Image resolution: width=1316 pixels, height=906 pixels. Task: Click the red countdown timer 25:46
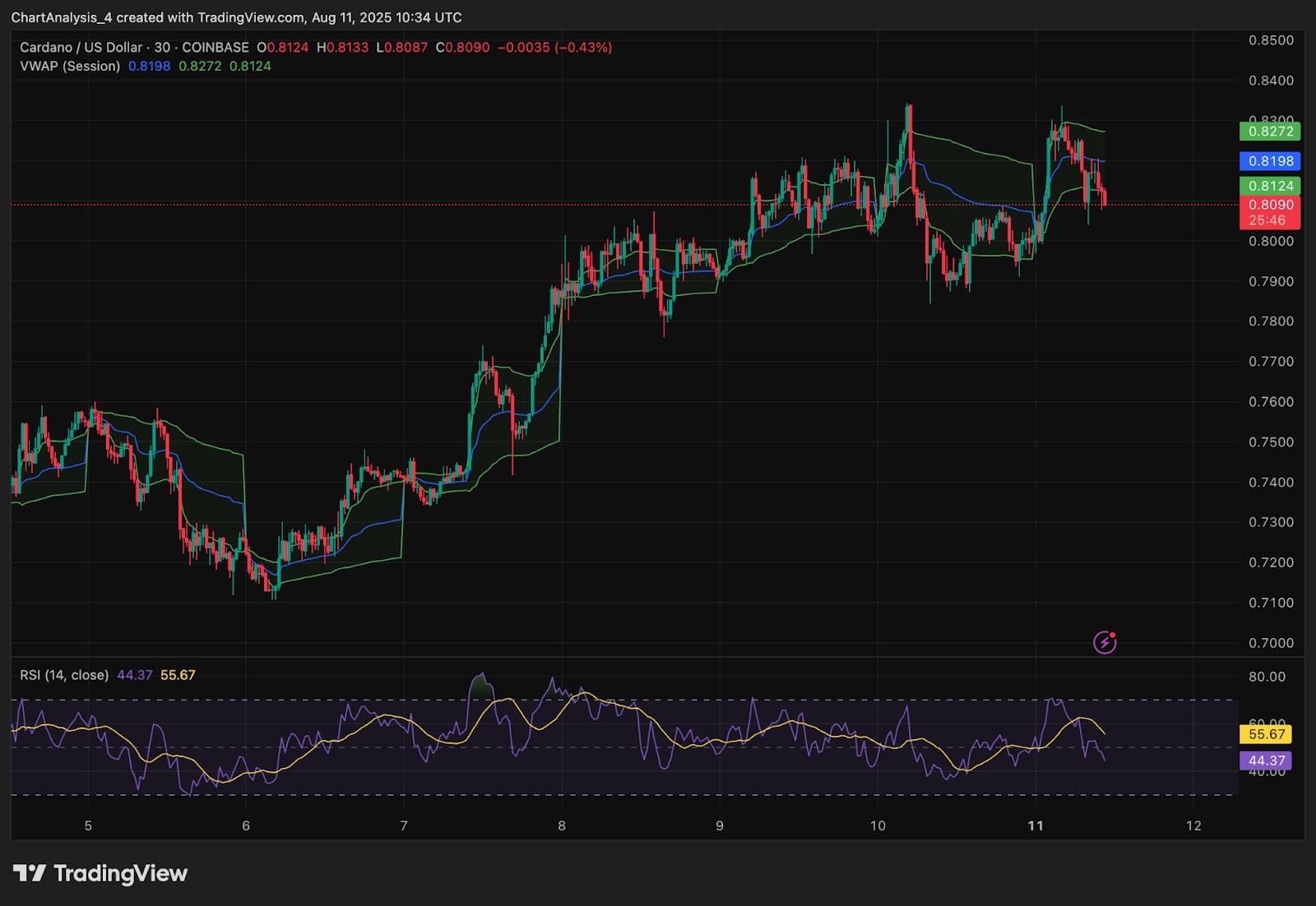[1267, 220]
